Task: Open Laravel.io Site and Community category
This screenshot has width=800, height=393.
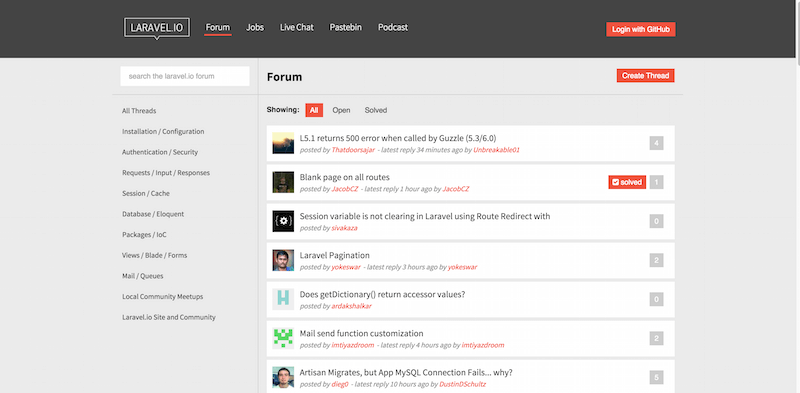Action: click(x=169, y=317)
